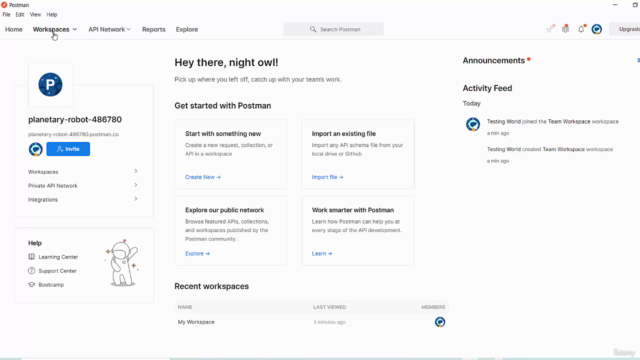Open planetary-robot-486780.postman.co team URL
The image size is (640, 360).
pos(73,134)
